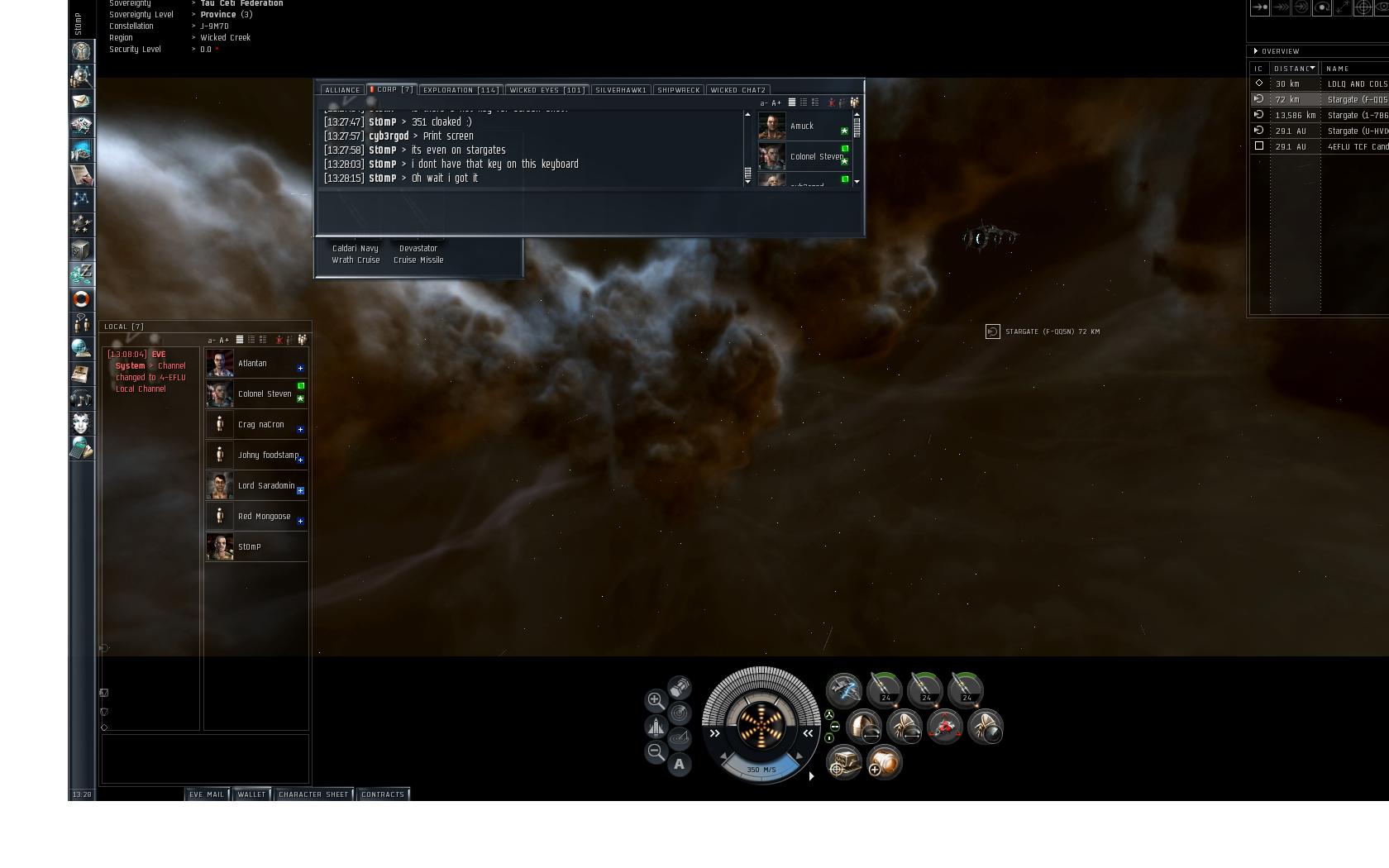
Task: Open the EVE Mail button in bottom bar
Action: pos(207,794)
